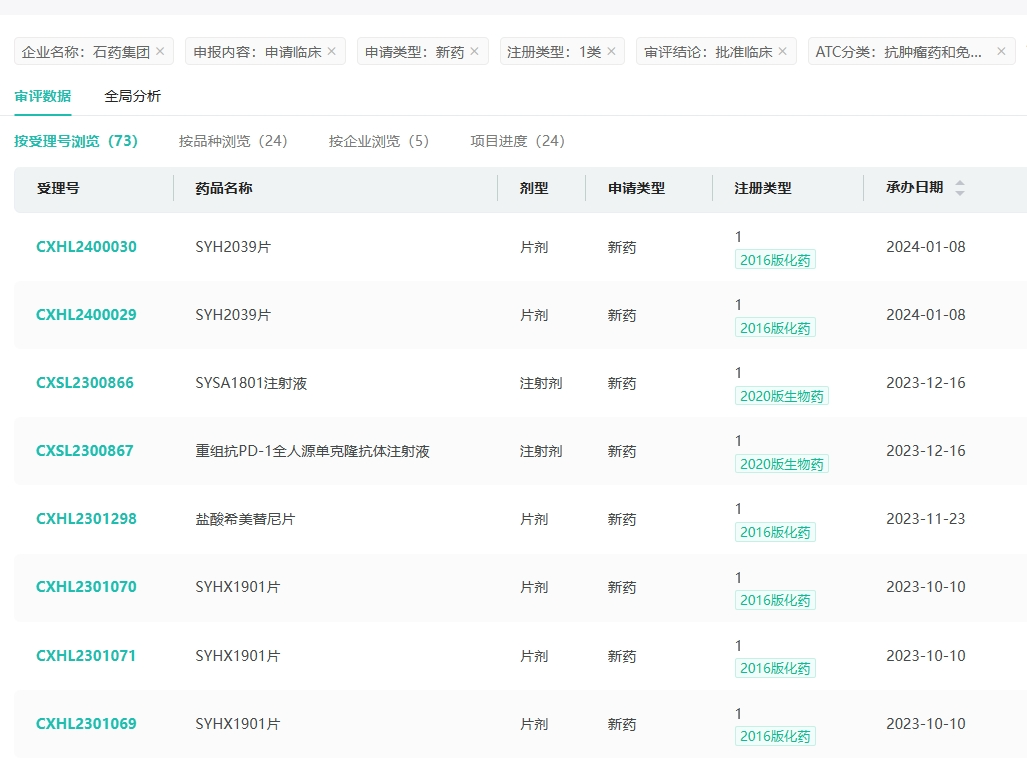
Task: Open acceptance number CXHL2301069
Action: [86, 724]
